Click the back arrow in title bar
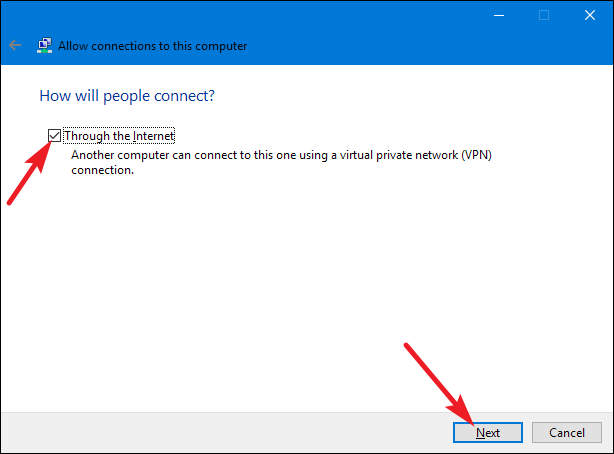 (x=15, y=45)
